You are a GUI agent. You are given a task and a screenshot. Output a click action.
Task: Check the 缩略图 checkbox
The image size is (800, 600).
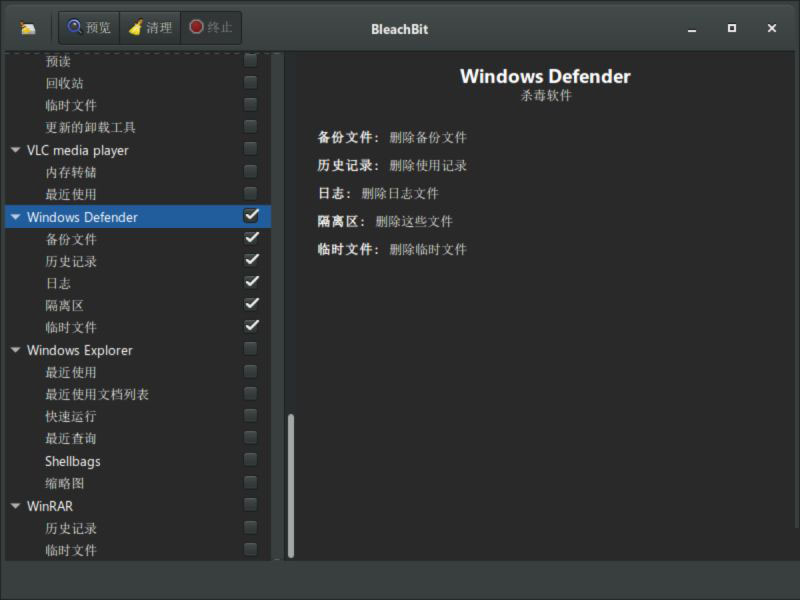click(x=251, y=483)
